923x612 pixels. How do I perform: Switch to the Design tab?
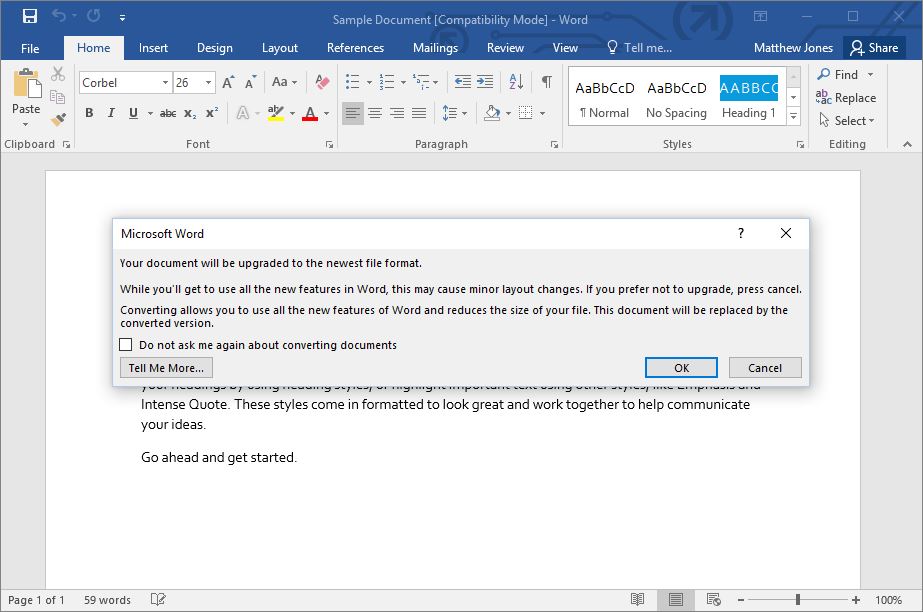214,48
